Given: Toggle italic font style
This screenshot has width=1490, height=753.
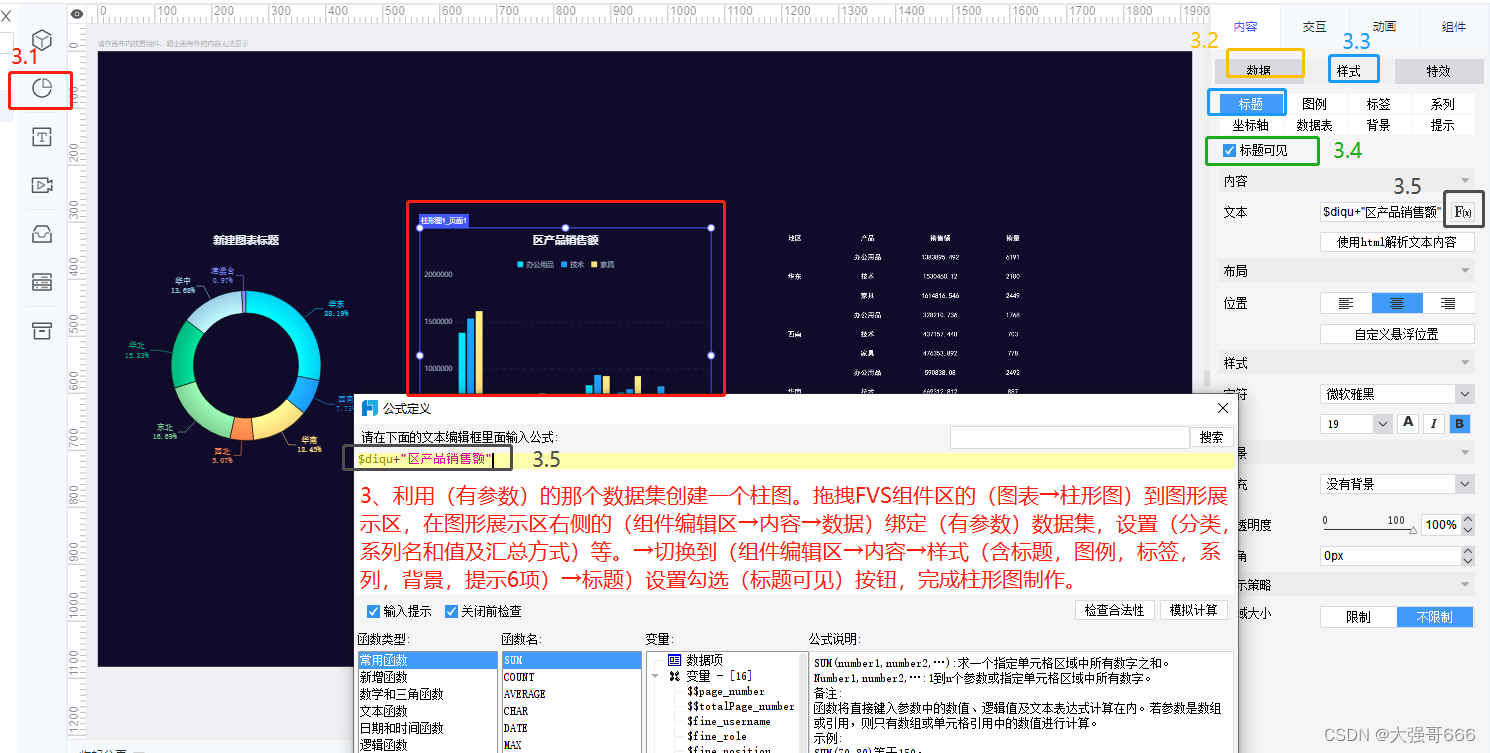Looking at the screenshot, I should [1434, 423].
